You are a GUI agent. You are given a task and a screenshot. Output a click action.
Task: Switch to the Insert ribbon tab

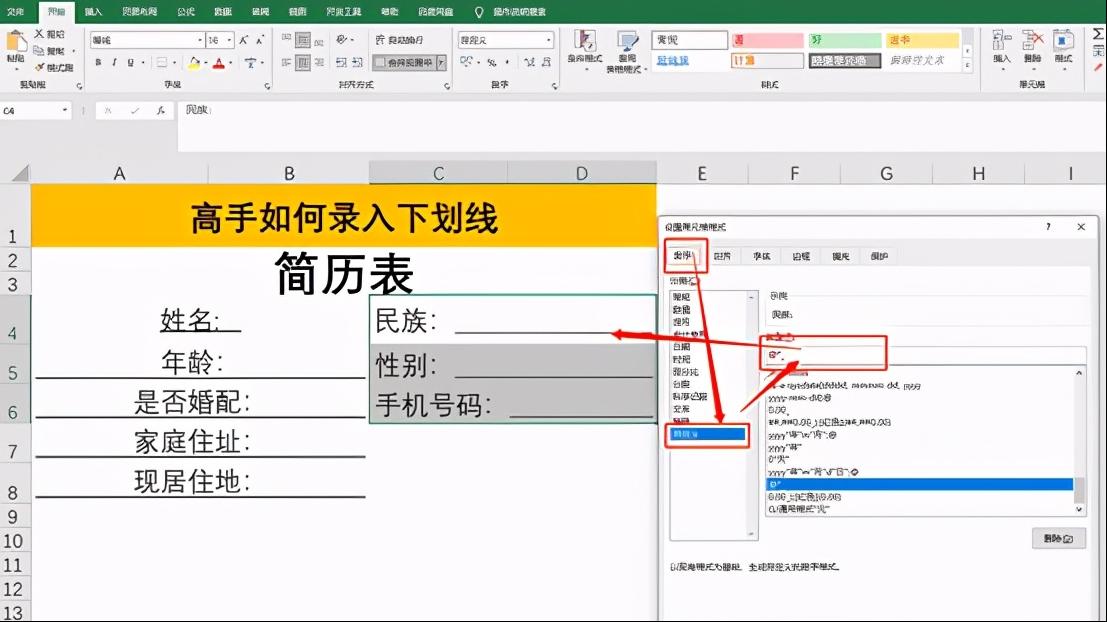tap(92, 11)
